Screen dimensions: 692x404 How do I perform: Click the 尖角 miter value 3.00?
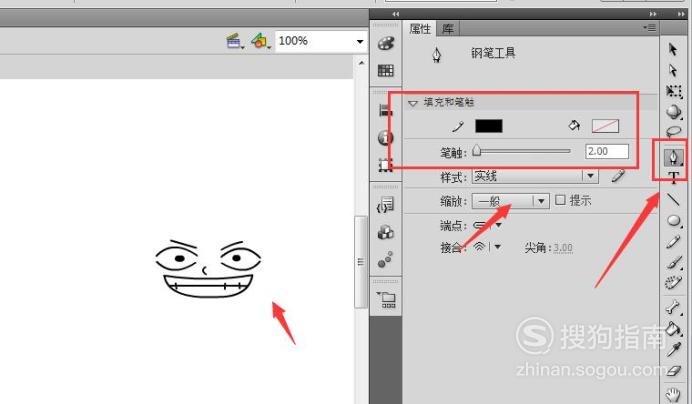563,248
